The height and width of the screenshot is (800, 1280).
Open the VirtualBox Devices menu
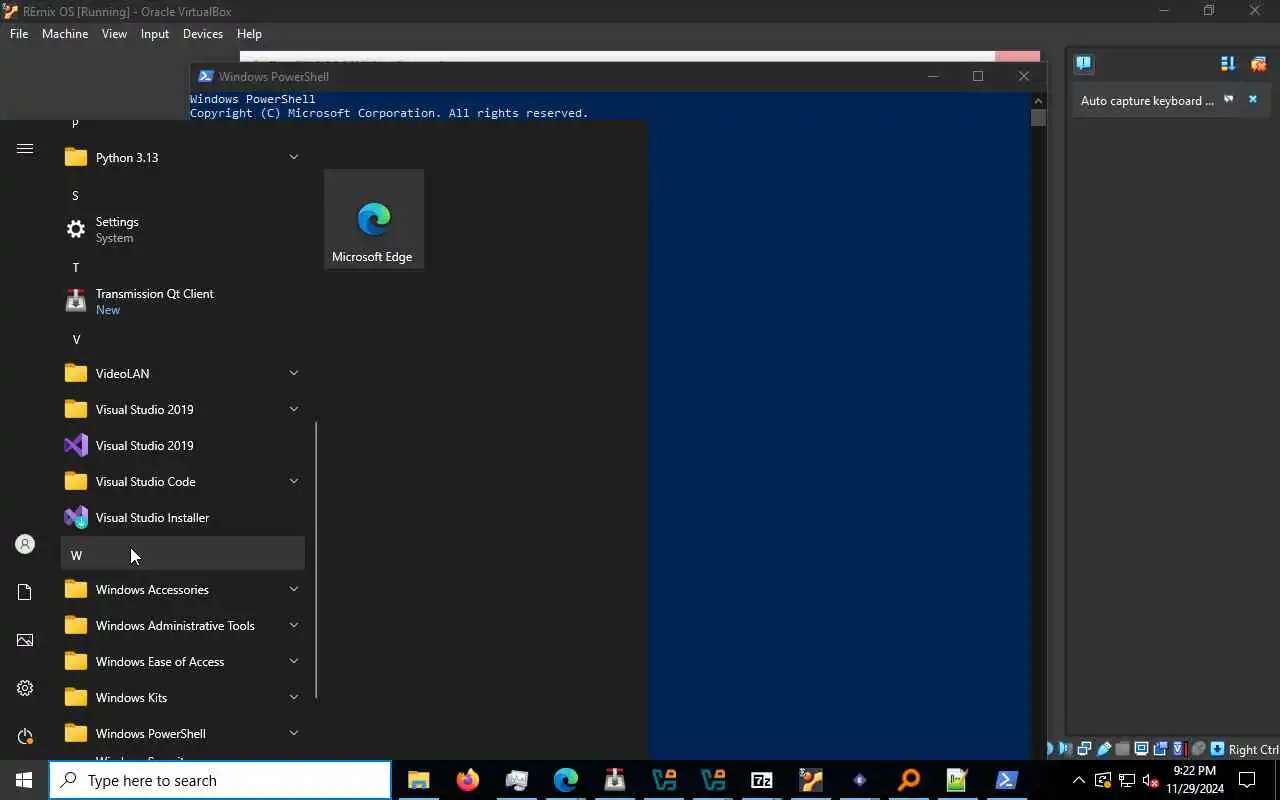click(x=203, y=33)
